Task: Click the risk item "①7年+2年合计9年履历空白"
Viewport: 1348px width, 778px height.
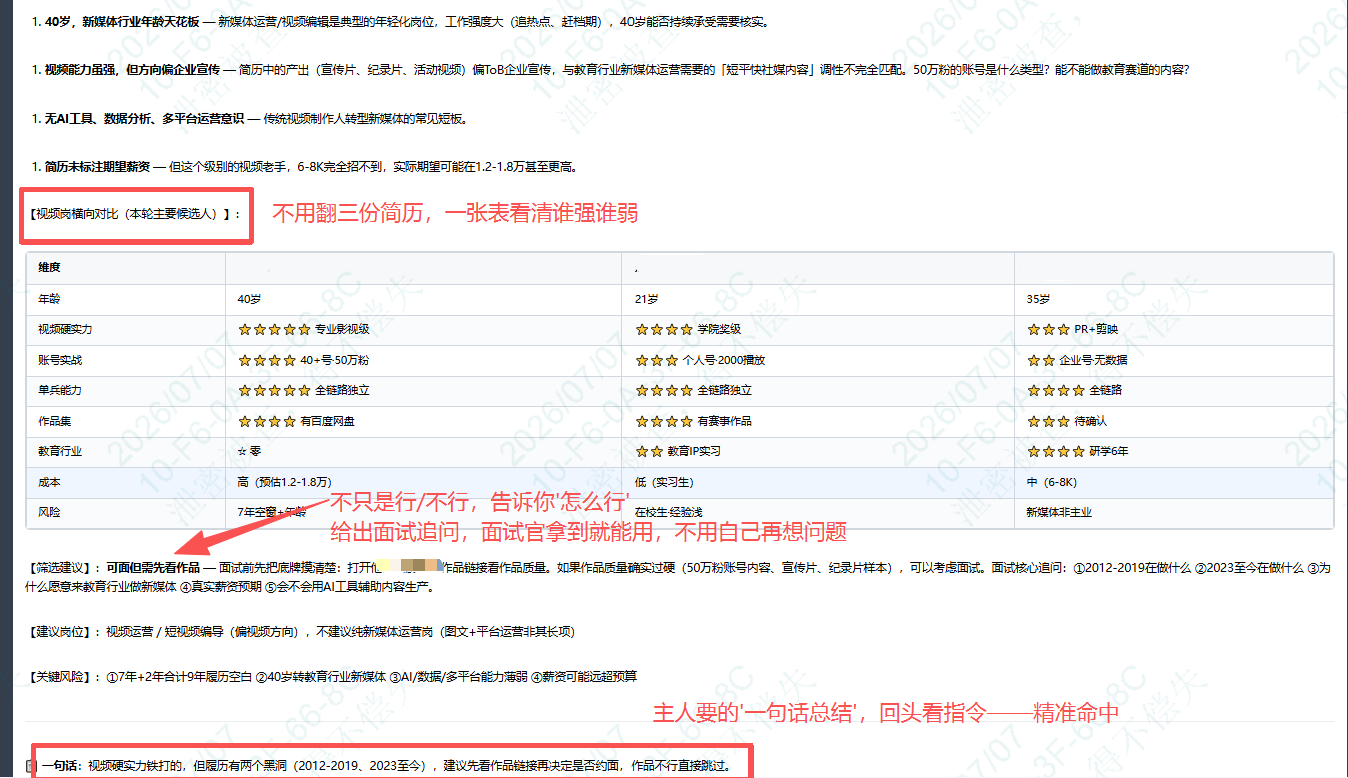Action: pyautogui.click(x=179, y=677)
